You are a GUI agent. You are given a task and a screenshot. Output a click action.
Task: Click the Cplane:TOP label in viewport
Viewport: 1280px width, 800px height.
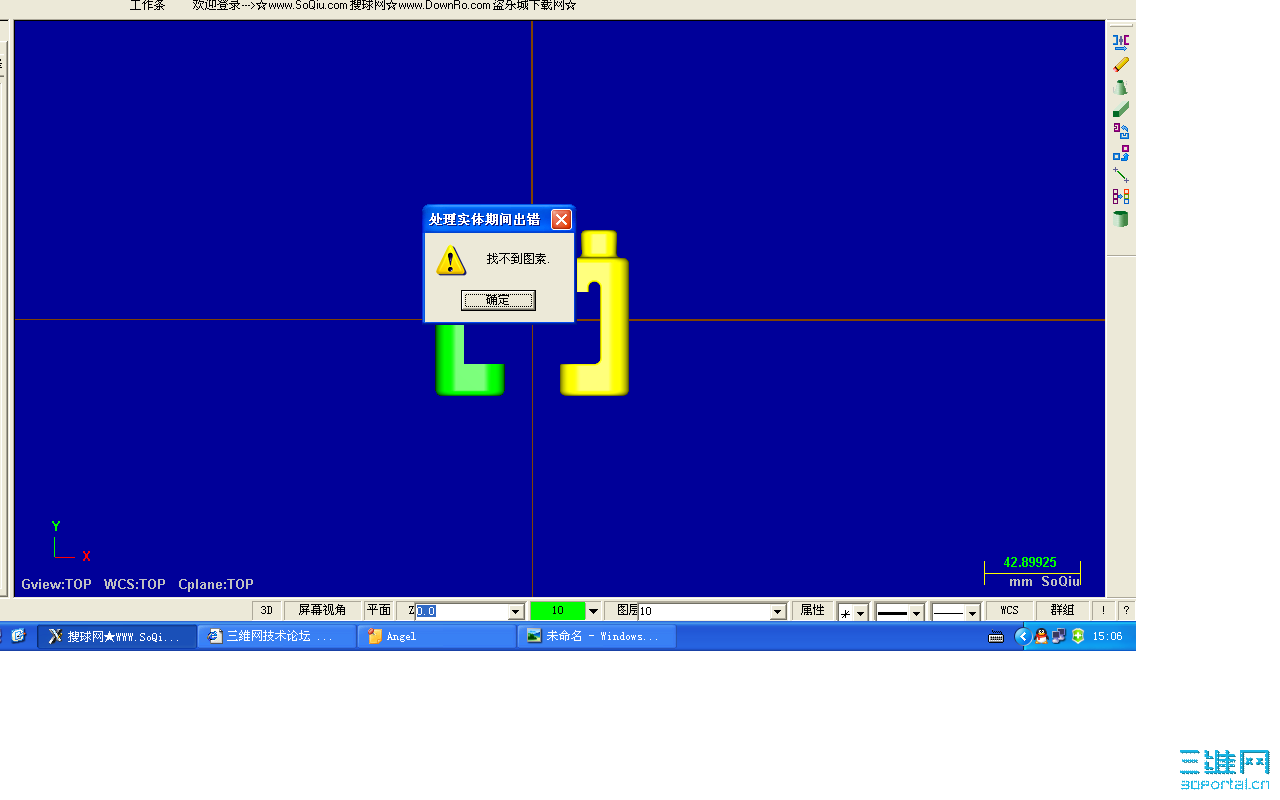pos(216,584)
